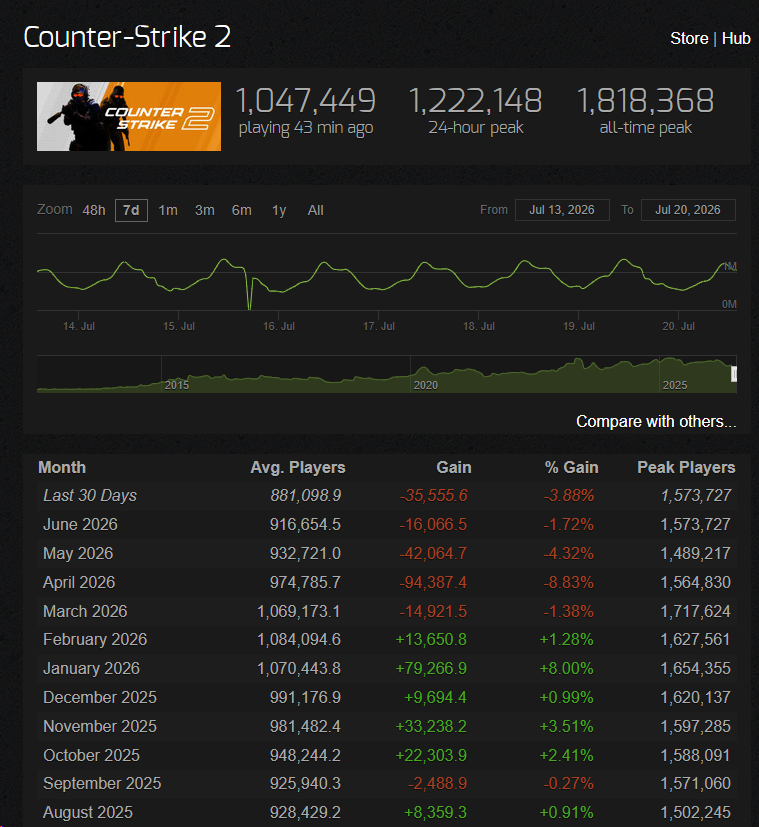The height and width of the screenshot is (827, 759).
Task: Click the From date field Jul 13, 2026
Action: 562,210
